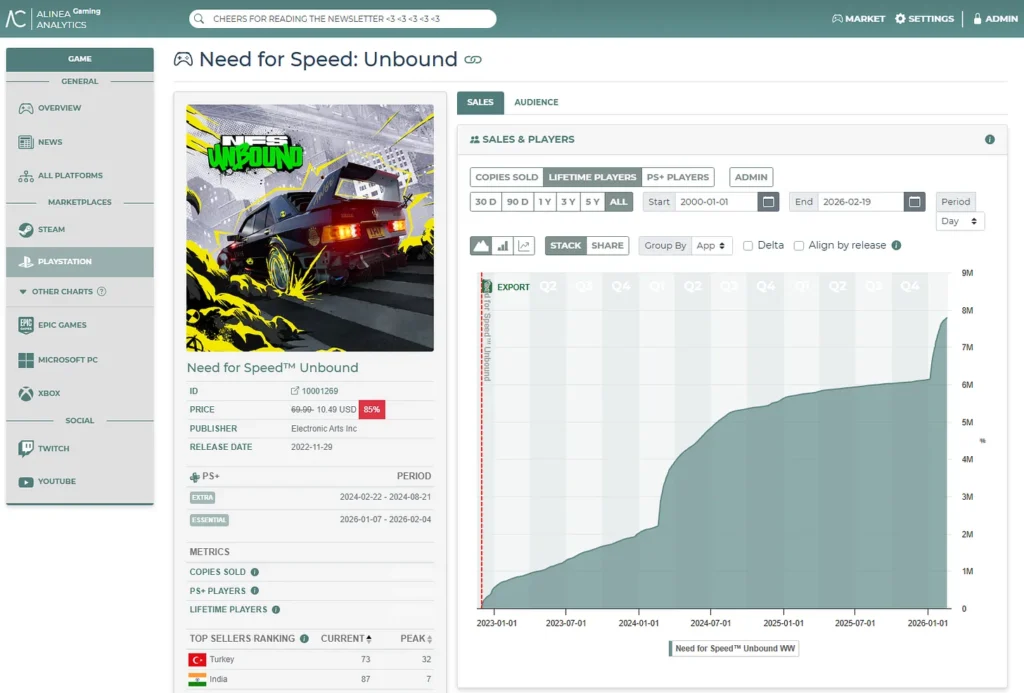Click the Sales & Players info icon

pyautogui.click(x=989, y=140)
